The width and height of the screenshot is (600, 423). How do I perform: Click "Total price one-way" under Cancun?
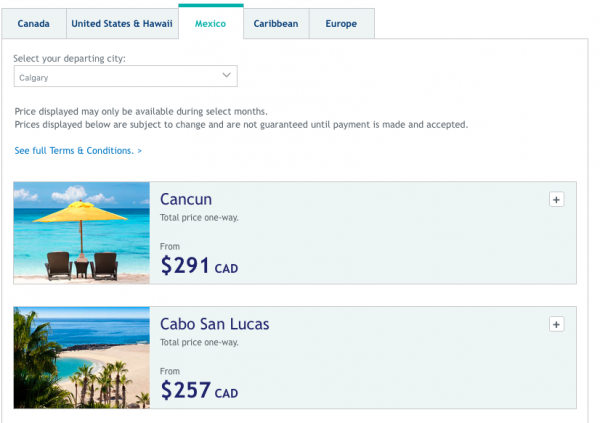pos(199,217)
